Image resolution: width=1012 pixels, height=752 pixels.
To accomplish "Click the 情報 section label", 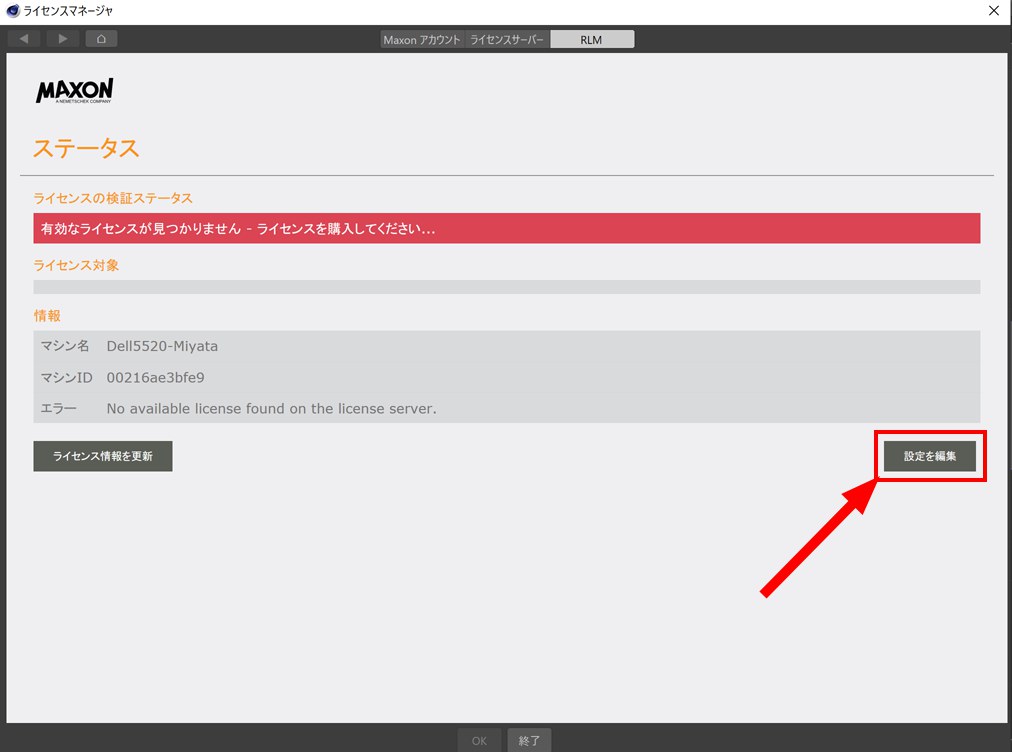I will click(47, 316).
